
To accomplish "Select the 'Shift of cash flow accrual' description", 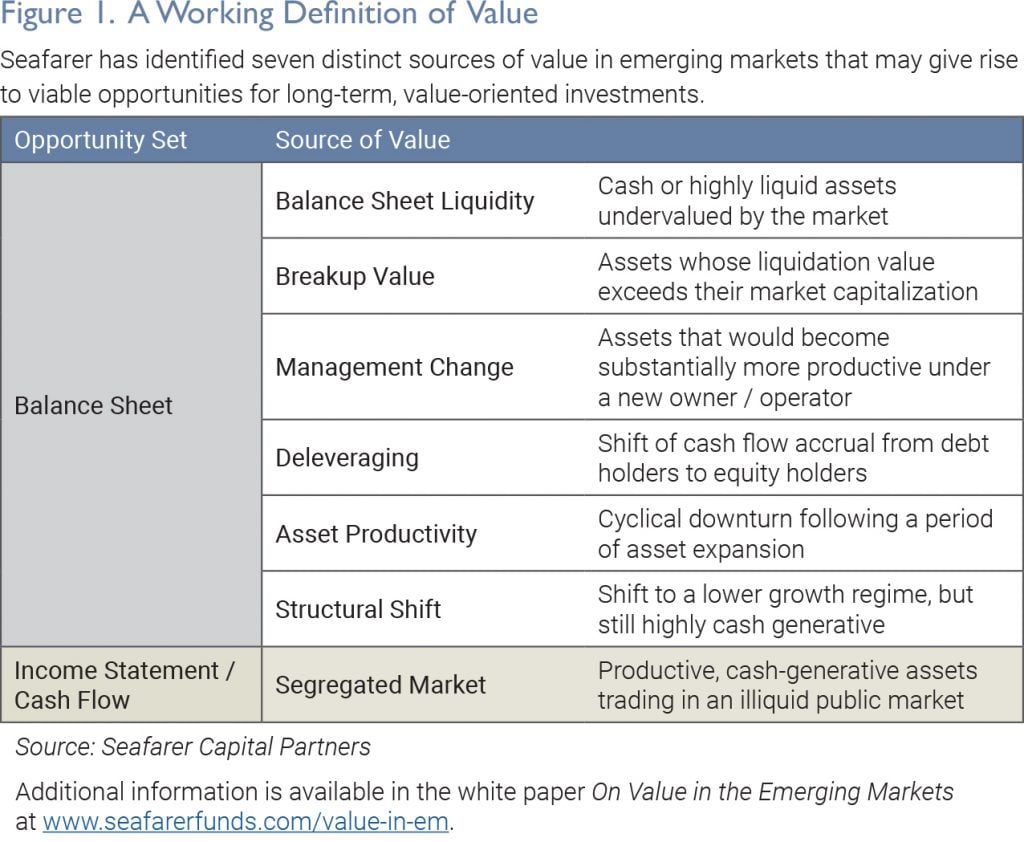I will click(x=793, y=458).
